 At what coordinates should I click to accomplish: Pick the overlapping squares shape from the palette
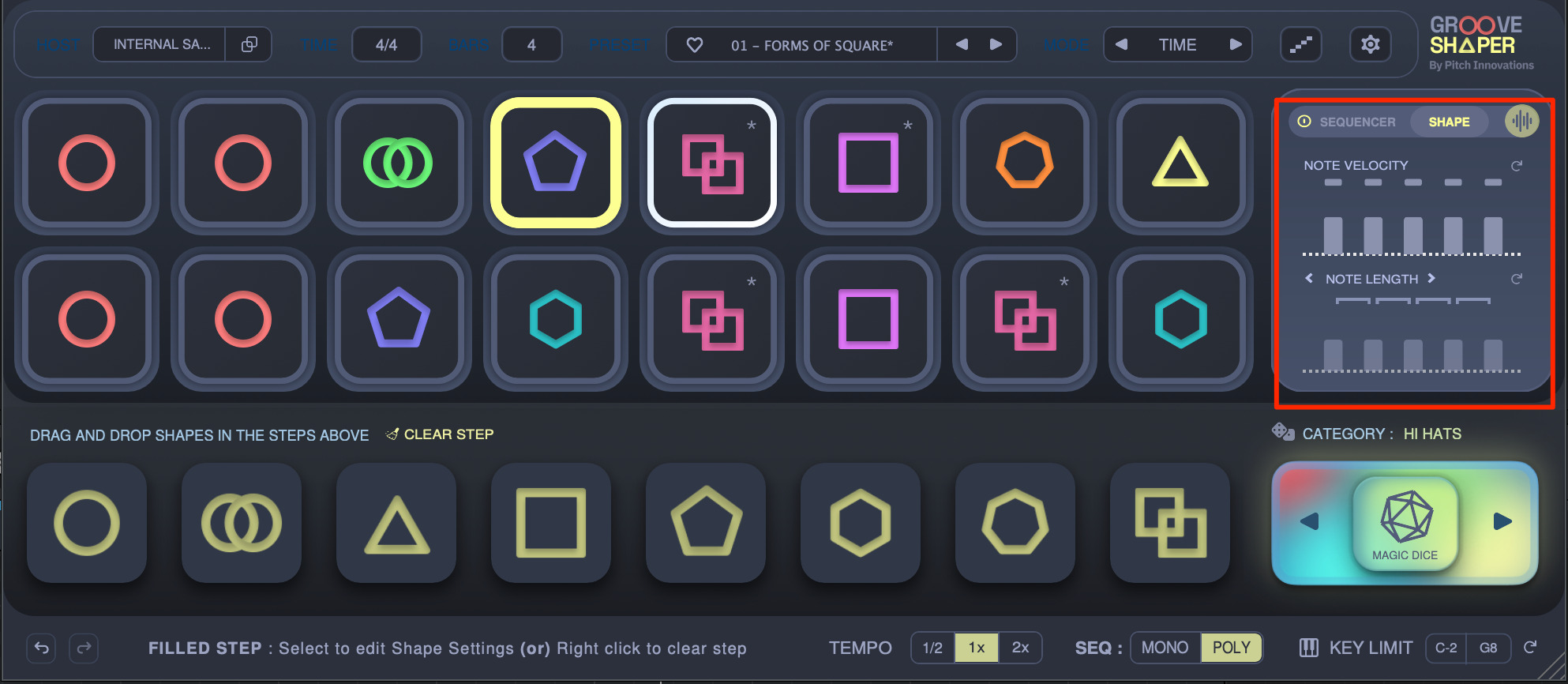coord(1170,523)
